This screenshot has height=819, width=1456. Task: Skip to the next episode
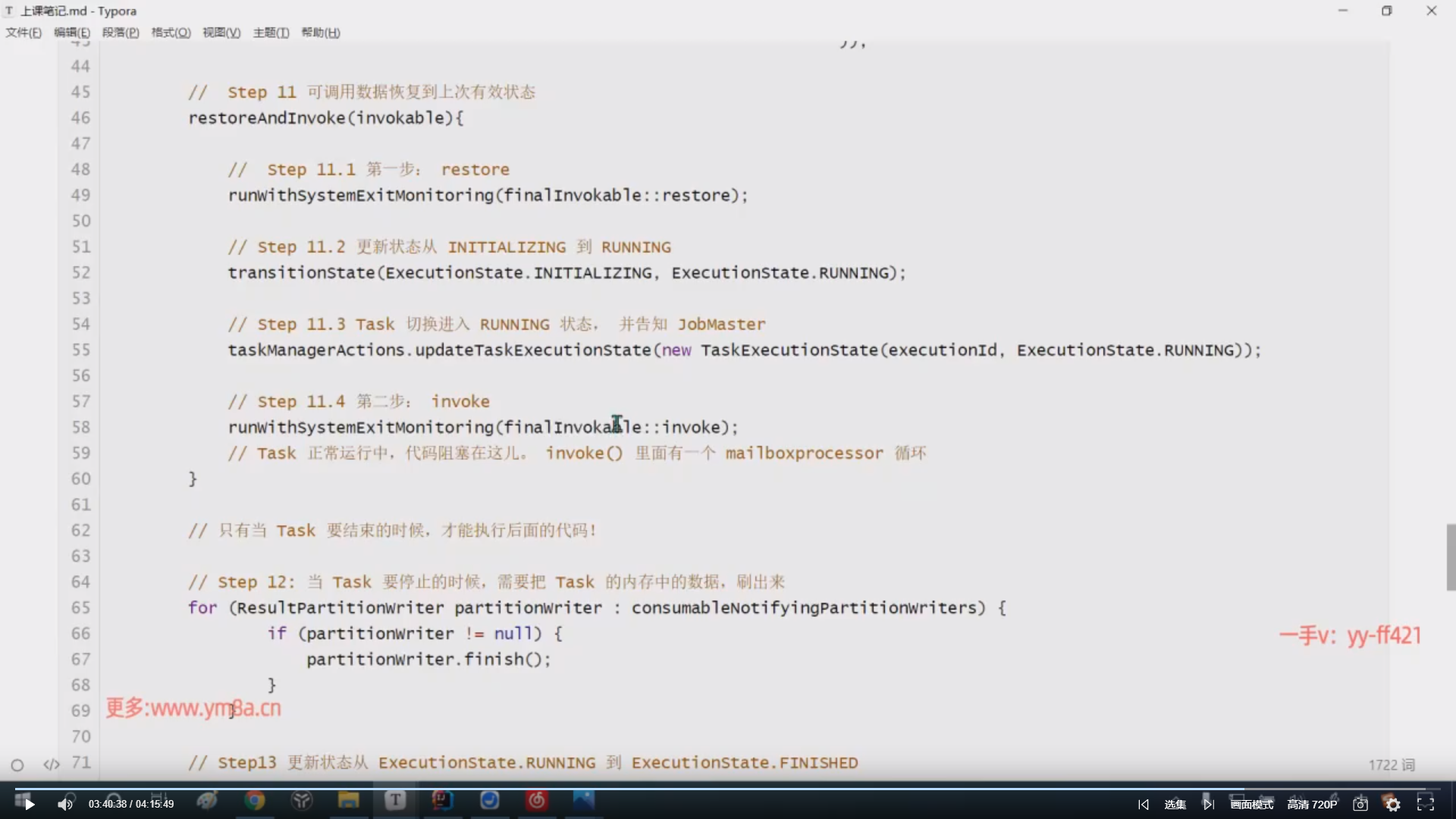(x=1209, y=804)
